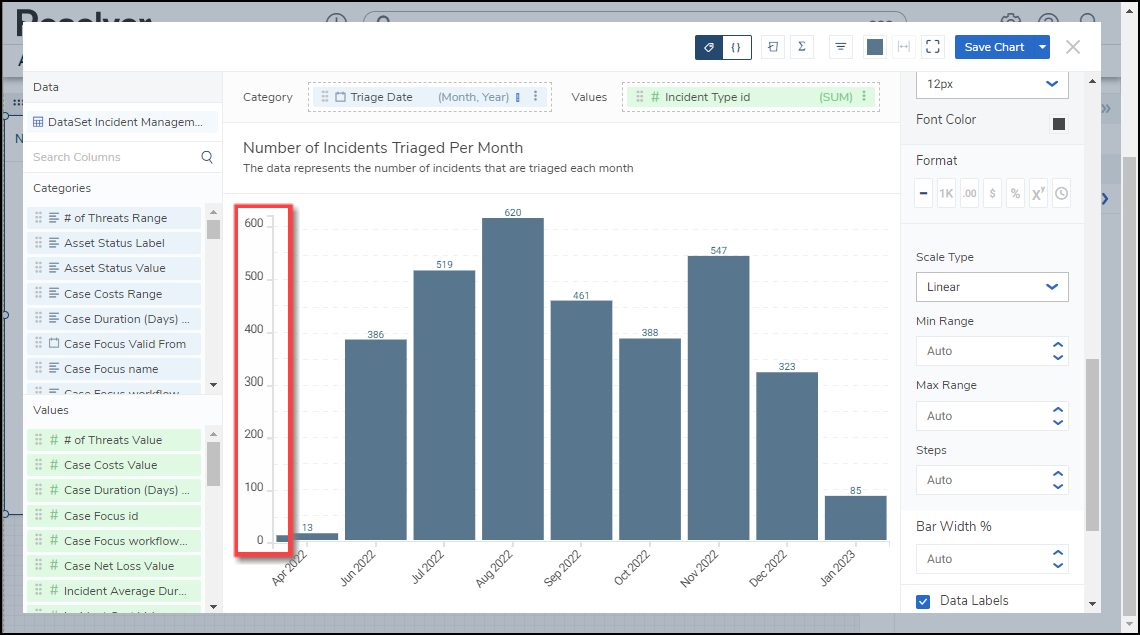Pick the Font Color swatch
1140x635 pixels.
[x=1059, y=124]
